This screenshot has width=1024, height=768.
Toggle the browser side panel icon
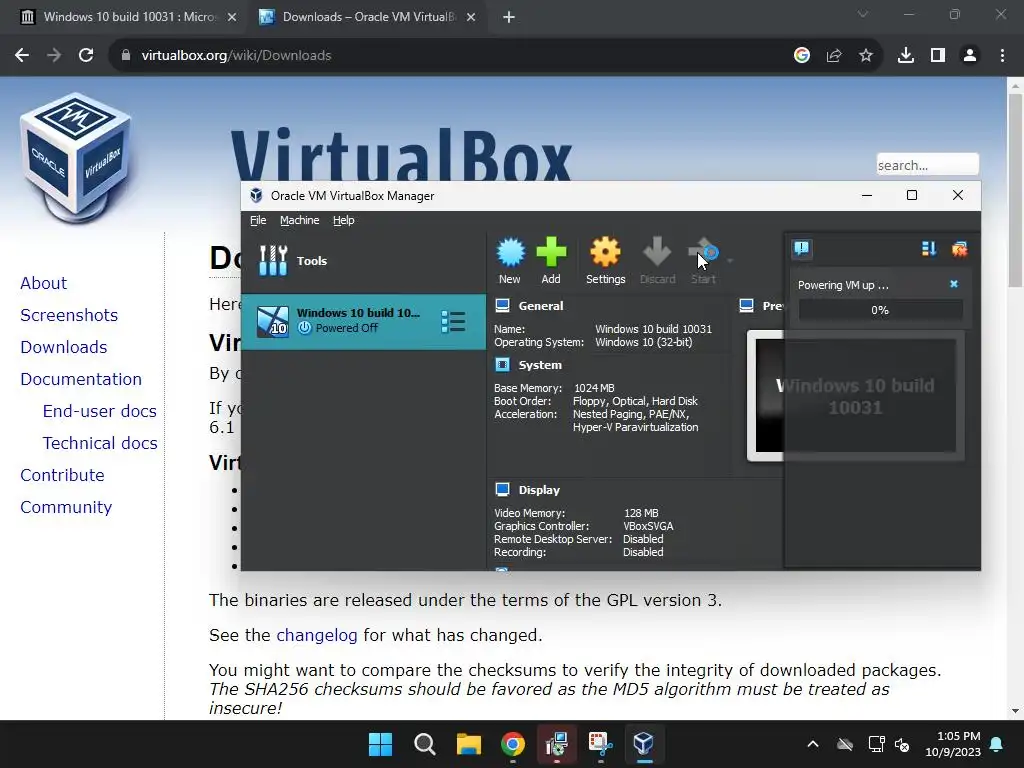[938, 56]
